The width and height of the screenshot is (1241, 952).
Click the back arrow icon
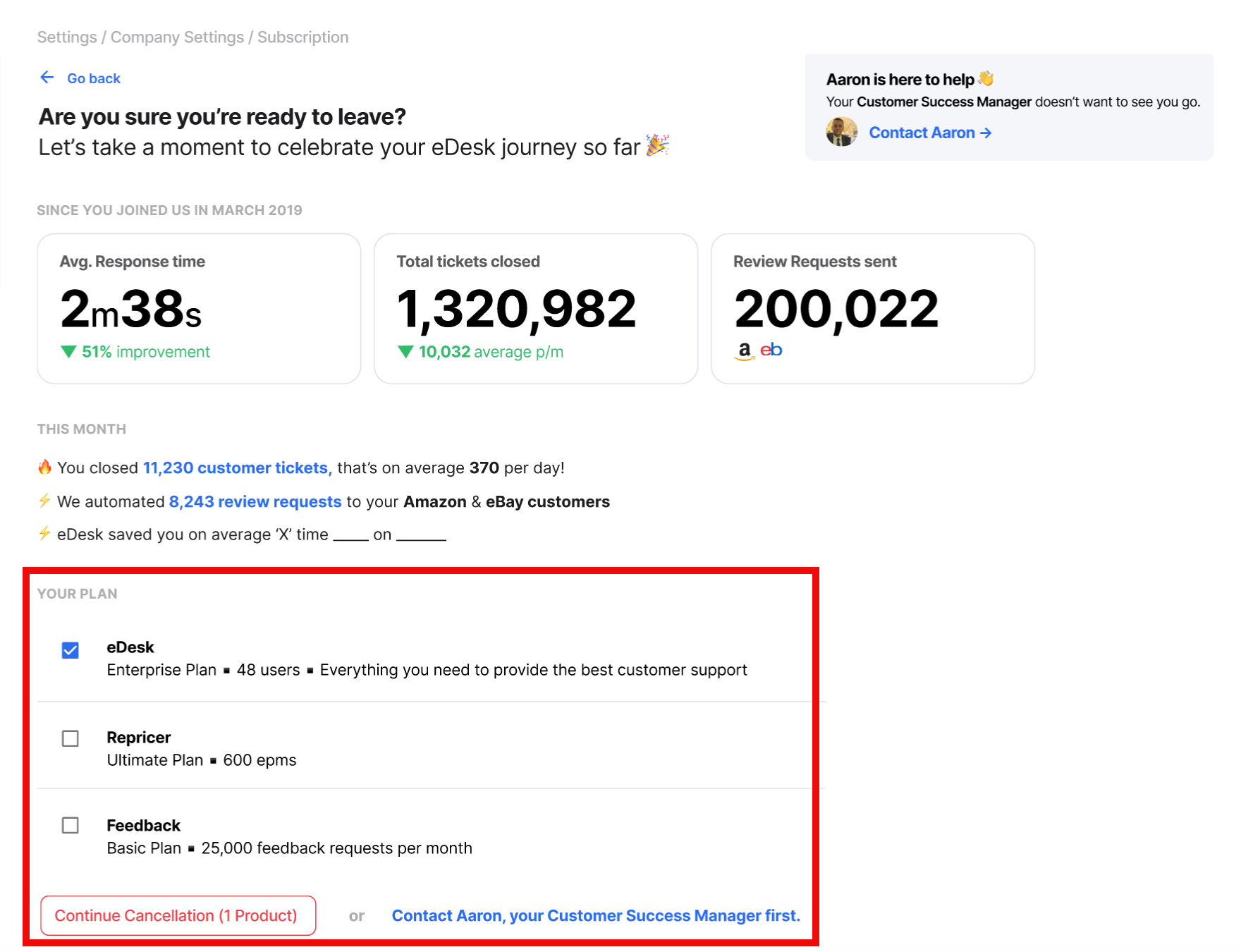(x=47, y=78)
